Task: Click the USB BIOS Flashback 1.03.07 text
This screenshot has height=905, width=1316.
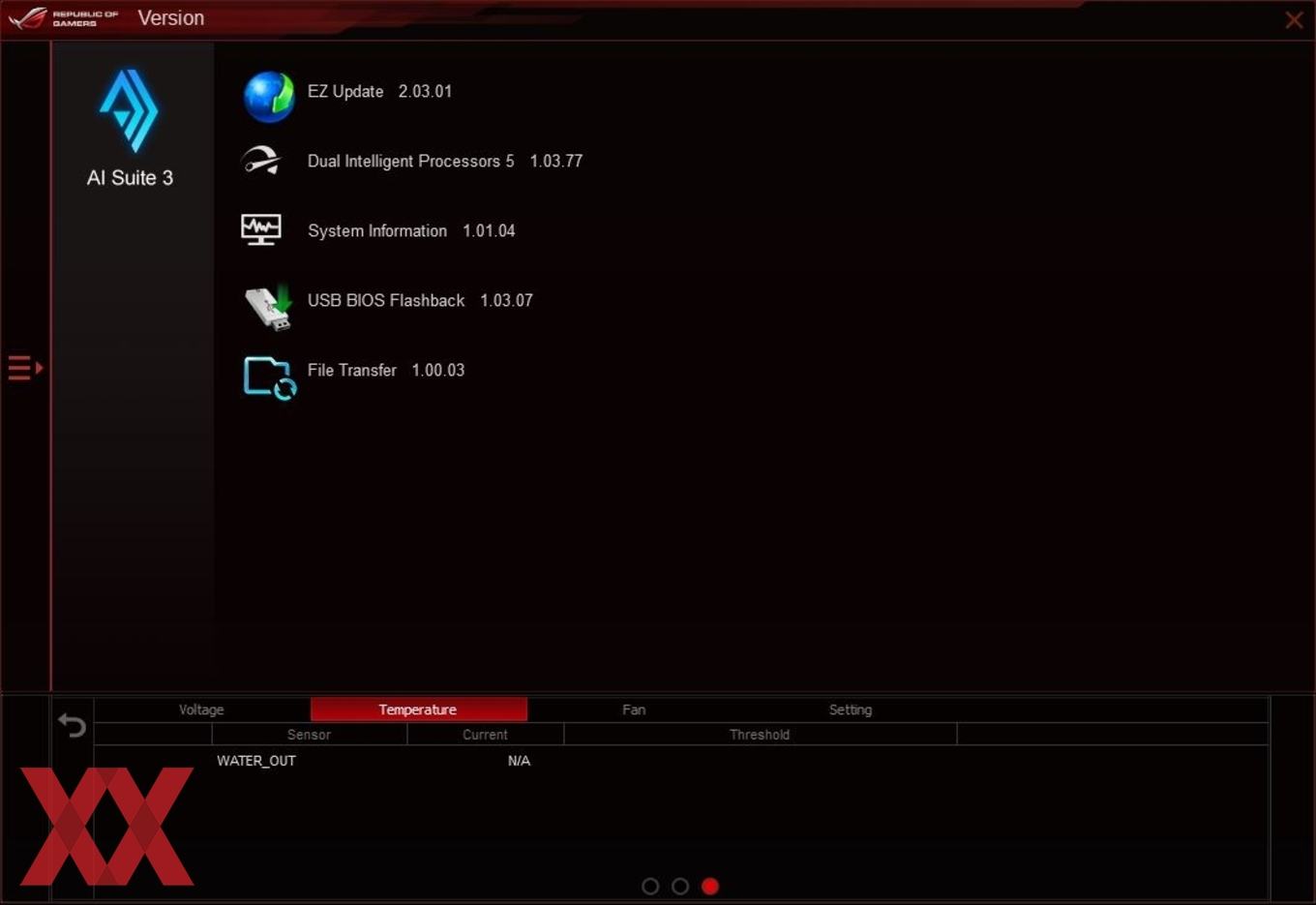Action: tap(420, 300)
